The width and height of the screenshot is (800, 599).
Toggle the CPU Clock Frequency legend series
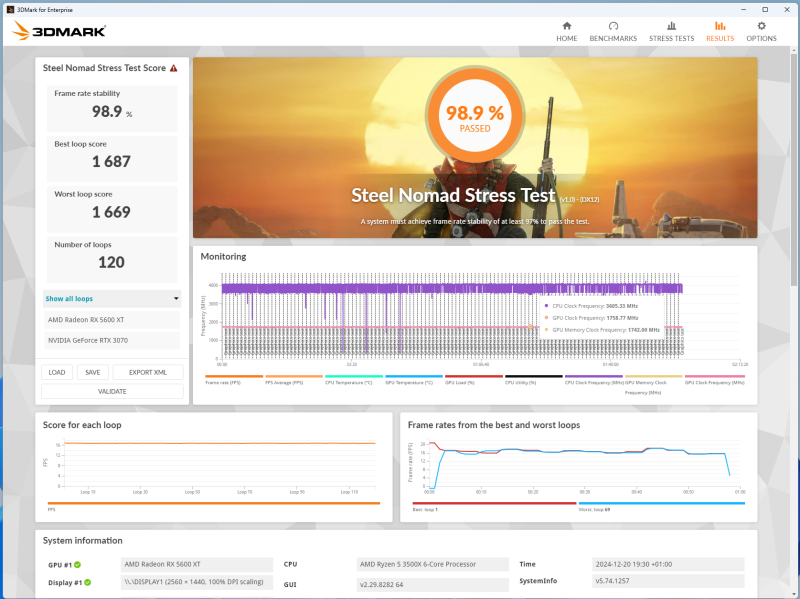coord(594,379)
